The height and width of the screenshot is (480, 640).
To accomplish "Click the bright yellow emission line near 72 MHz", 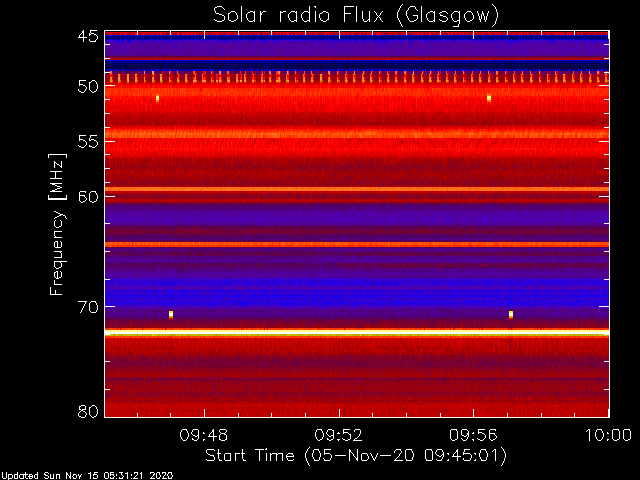I will pyautogui.click(x=357, y=333).
